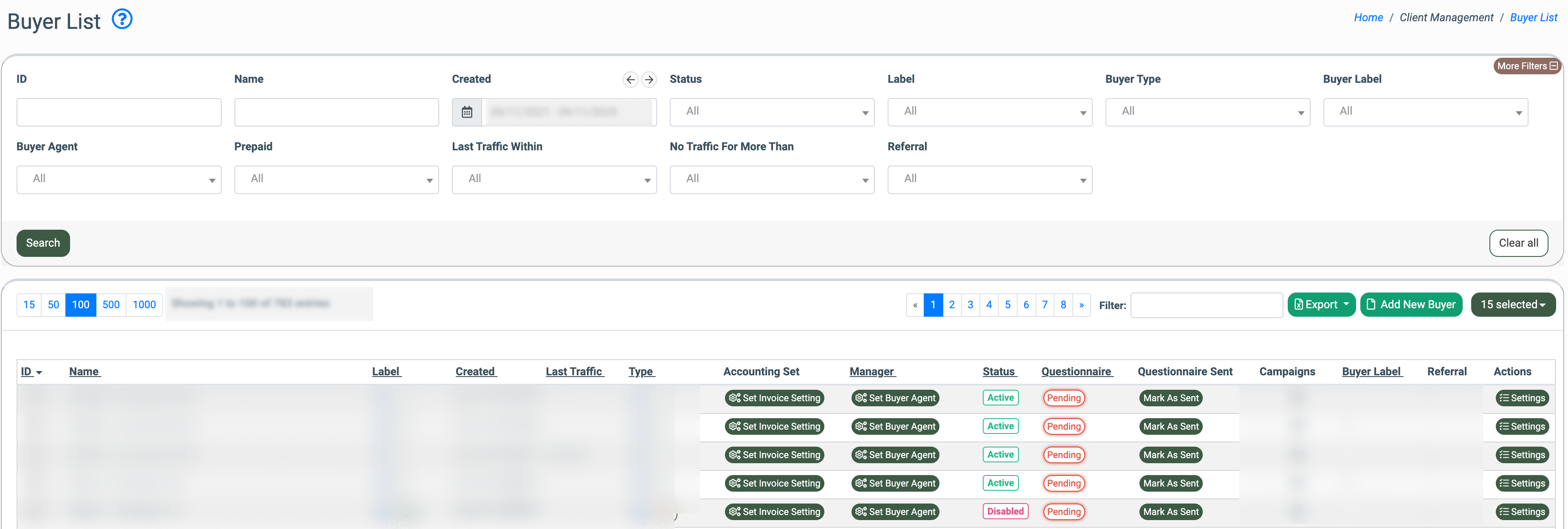
Task: Toggle the Disabled status badge
Action: [1005, 511]
